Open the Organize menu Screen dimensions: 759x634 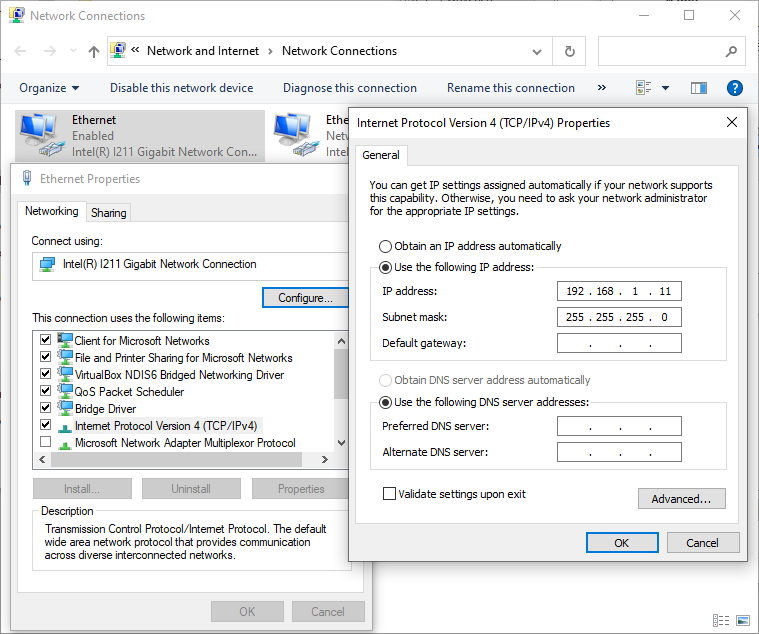click(x=49, y=88)
